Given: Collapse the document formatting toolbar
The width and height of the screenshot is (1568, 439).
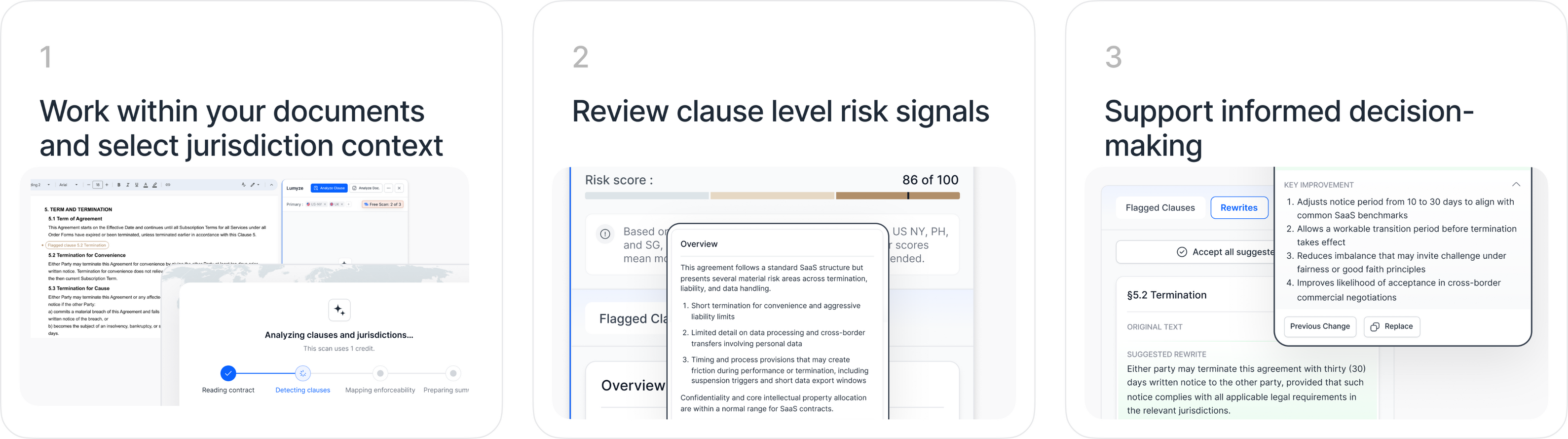Looking at the screenshot, I should pos(271,185).
